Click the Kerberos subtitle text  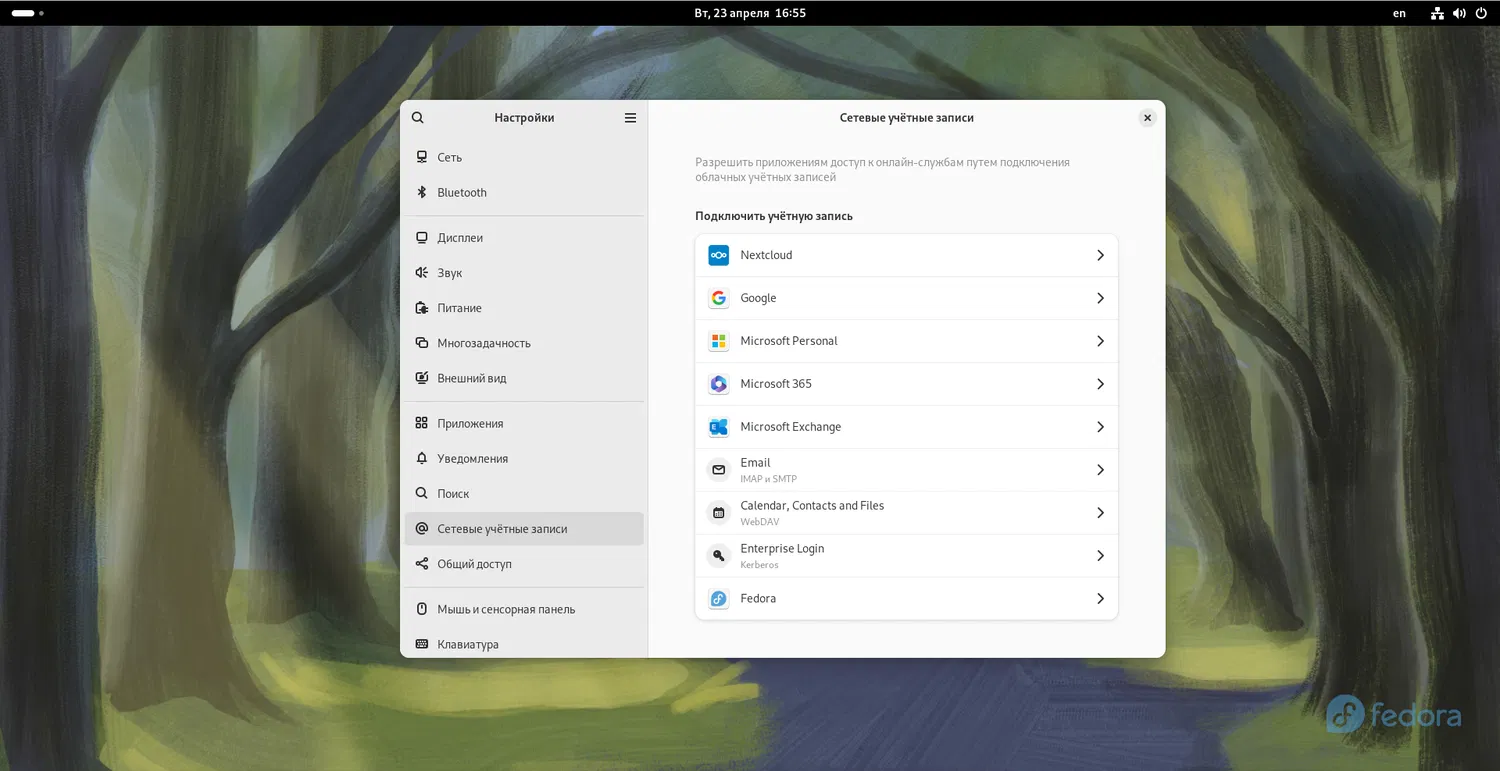759,565
